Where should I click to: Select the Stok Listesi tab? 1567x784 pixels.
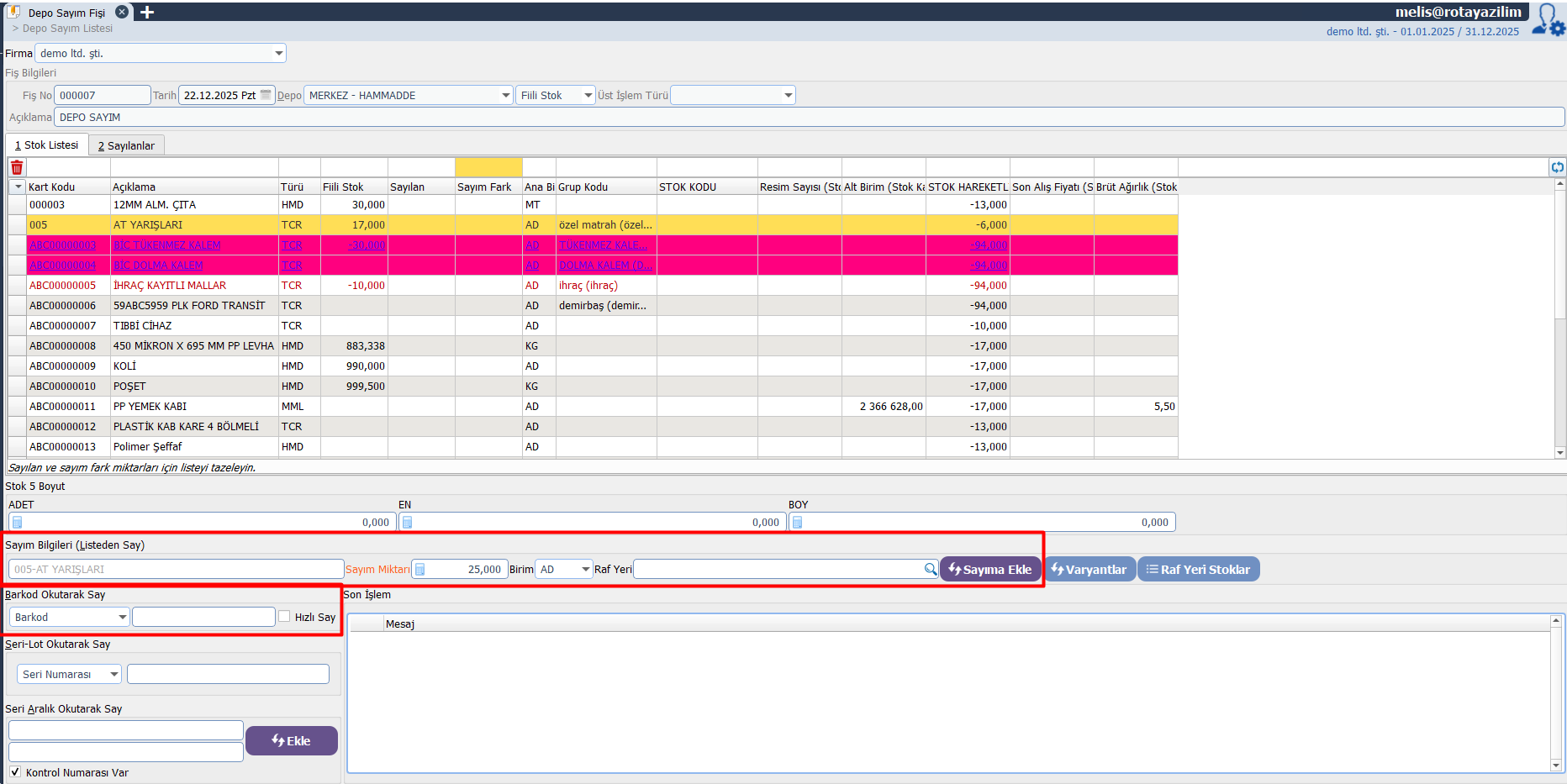tap(46, 145)
